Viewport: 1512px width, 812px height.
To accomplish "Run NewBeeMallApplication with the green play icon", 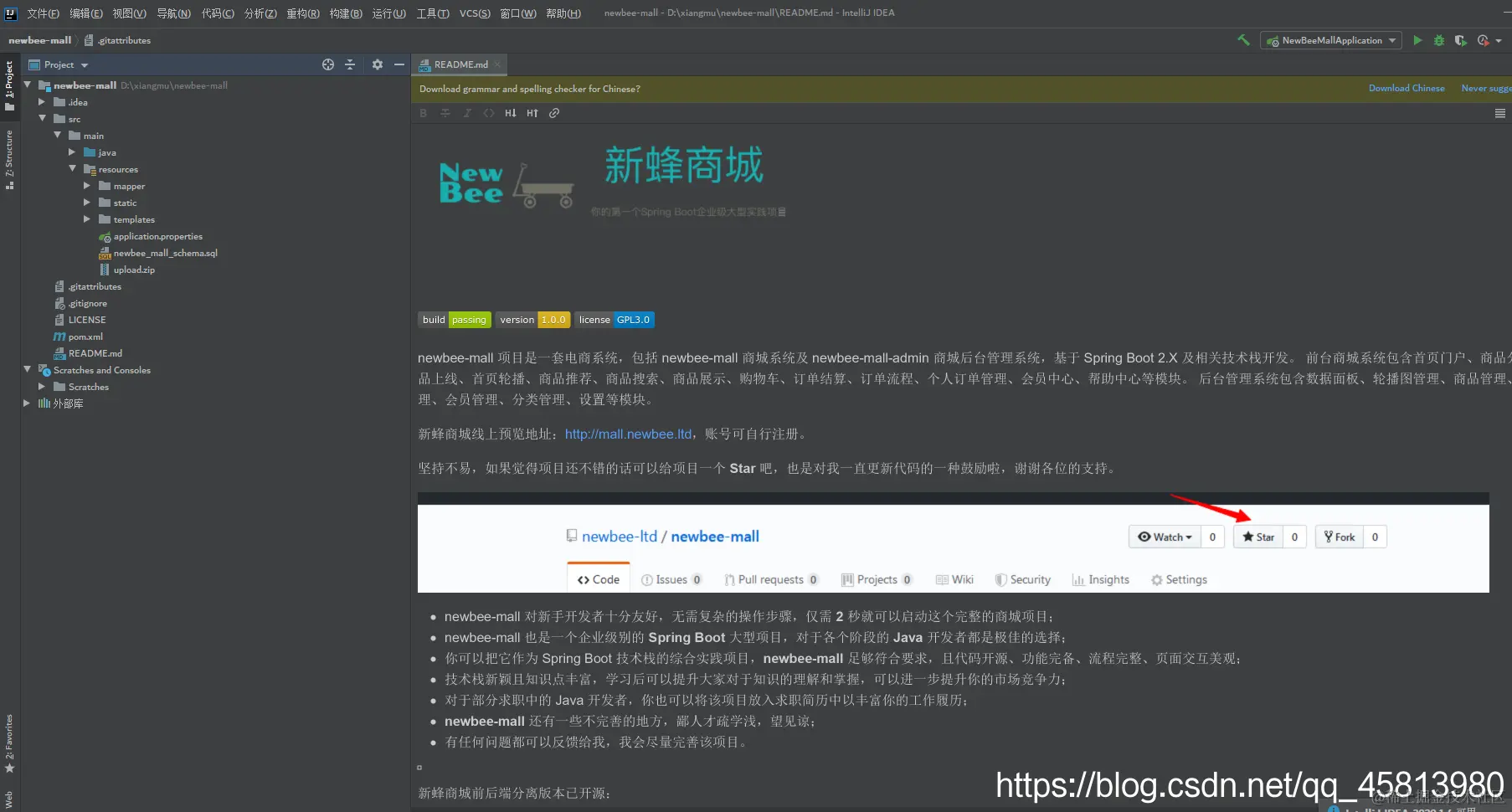I will point(1417,39).
